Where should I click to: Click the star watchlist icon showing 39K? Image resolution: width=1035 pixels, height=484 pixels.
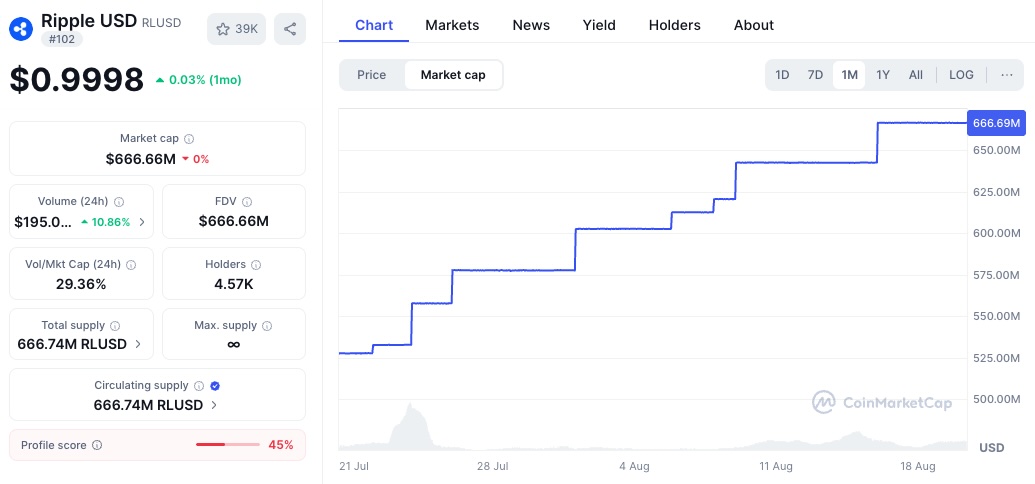pos(236,29)
